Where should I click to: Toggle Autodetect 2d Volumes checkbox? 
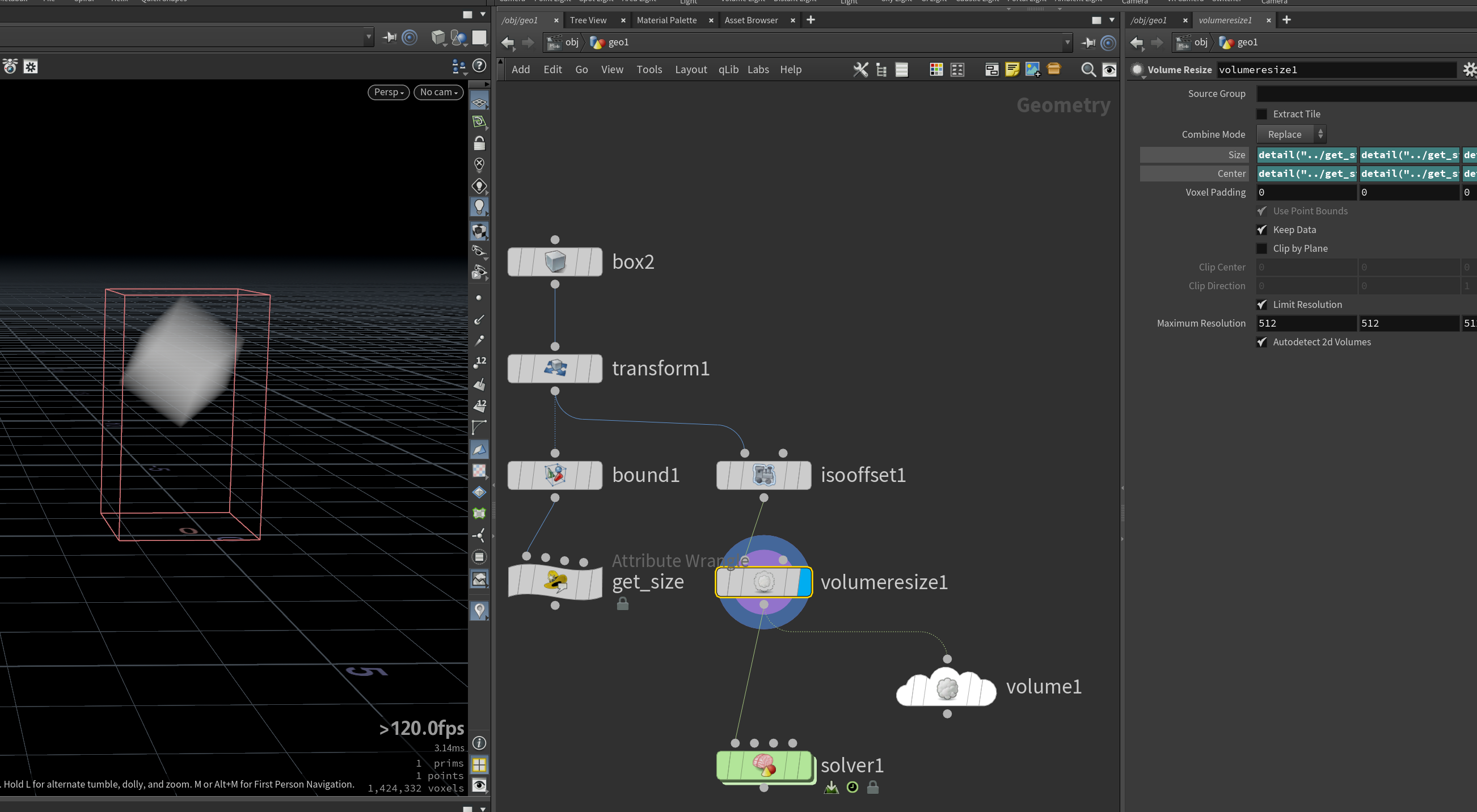point(1262,342)
